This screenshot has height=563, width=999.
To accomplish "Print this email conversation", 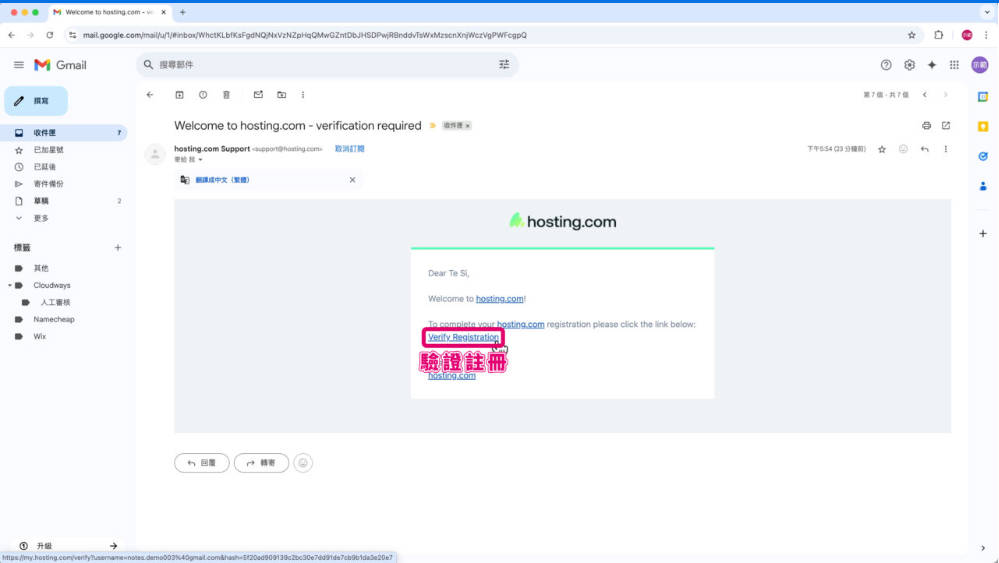I will point(926,125).
